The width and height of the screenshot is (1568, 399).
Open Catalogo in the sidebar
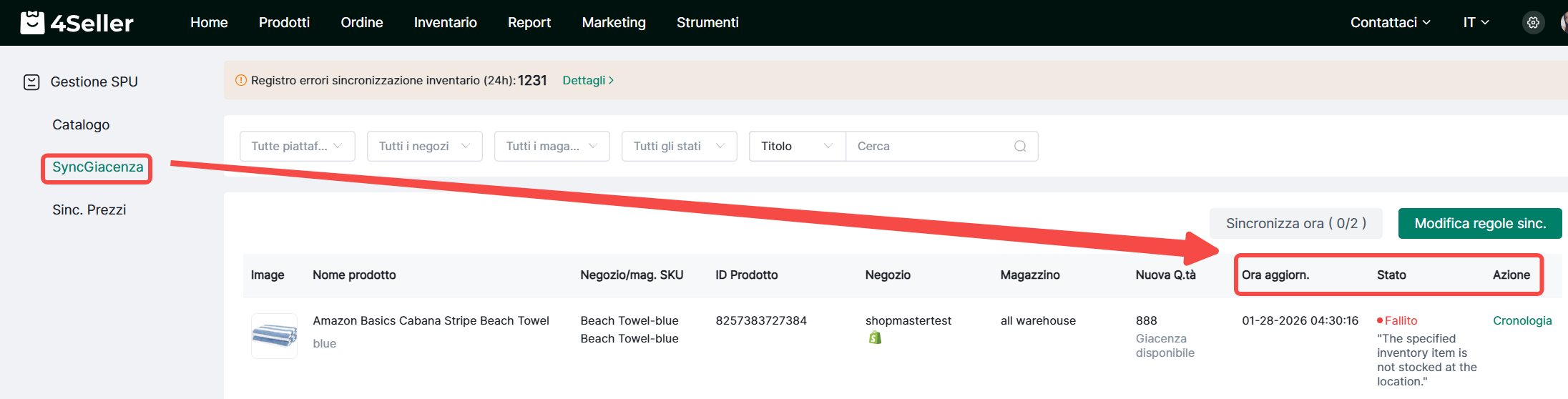(81, 125)
